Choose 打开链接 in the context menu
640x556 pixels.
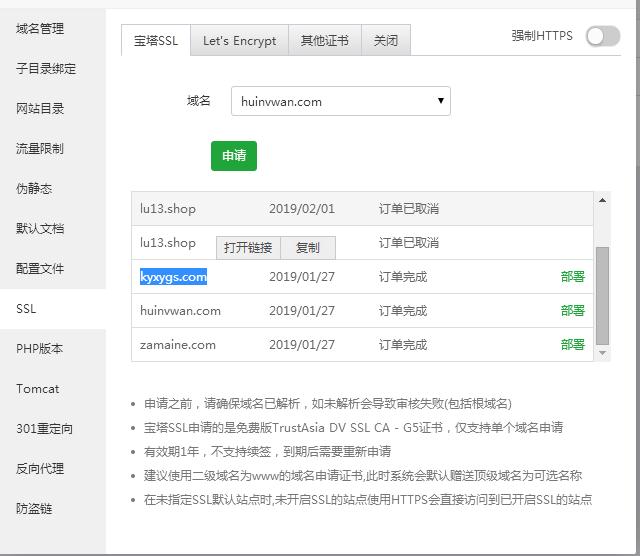[248, 248]
